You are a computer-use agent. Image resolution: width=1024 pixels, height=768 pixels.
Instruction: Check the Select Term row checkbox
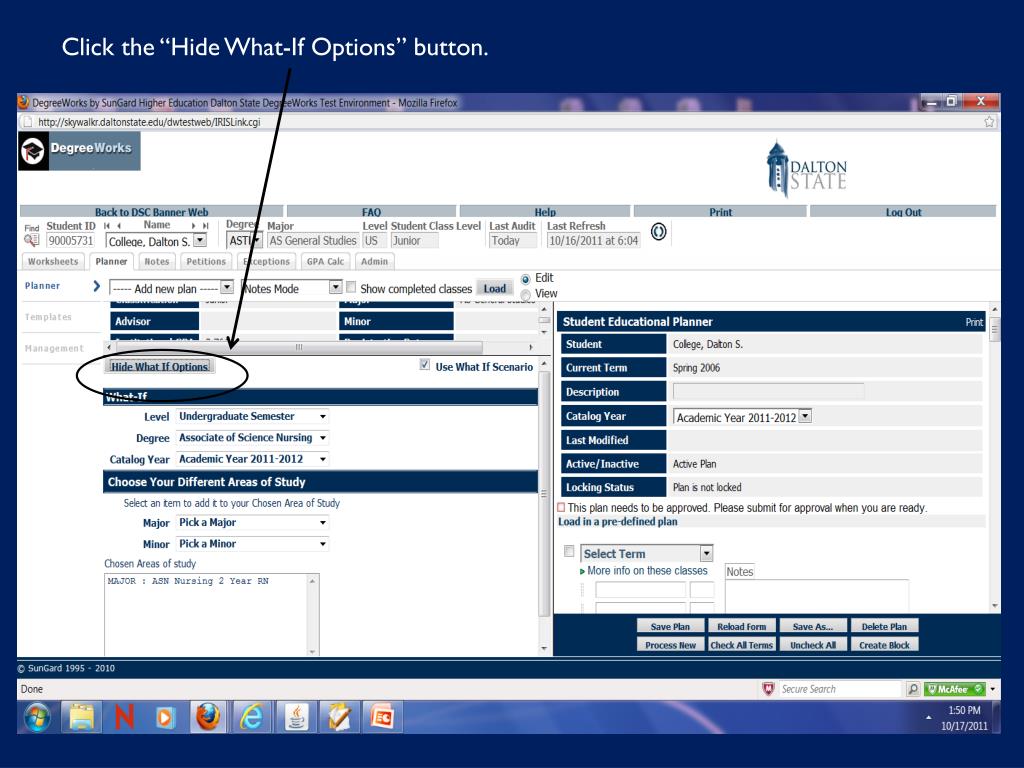point(569,551)
